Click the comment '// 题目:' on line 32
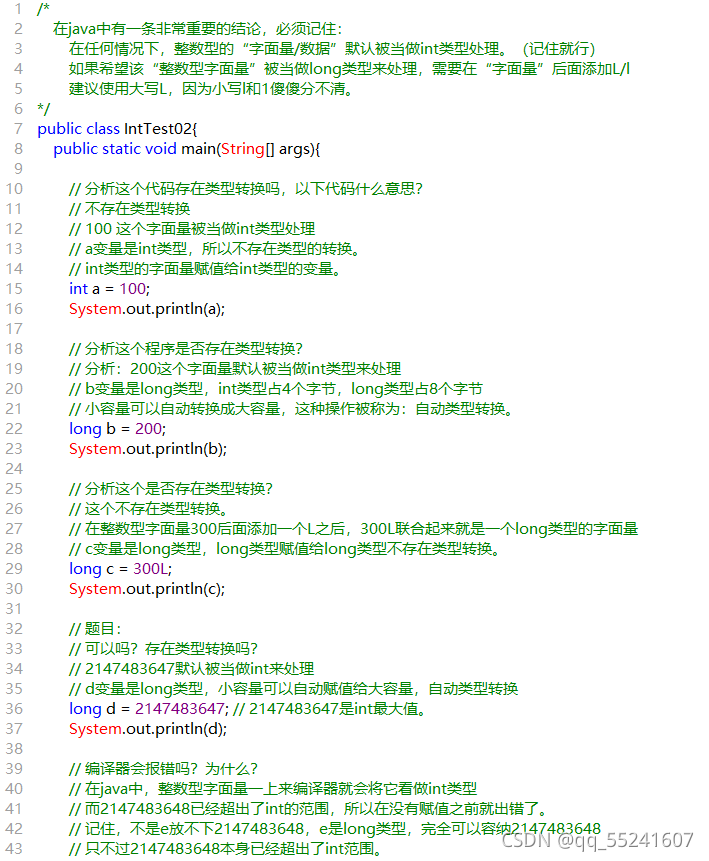 tap(95, 629)
